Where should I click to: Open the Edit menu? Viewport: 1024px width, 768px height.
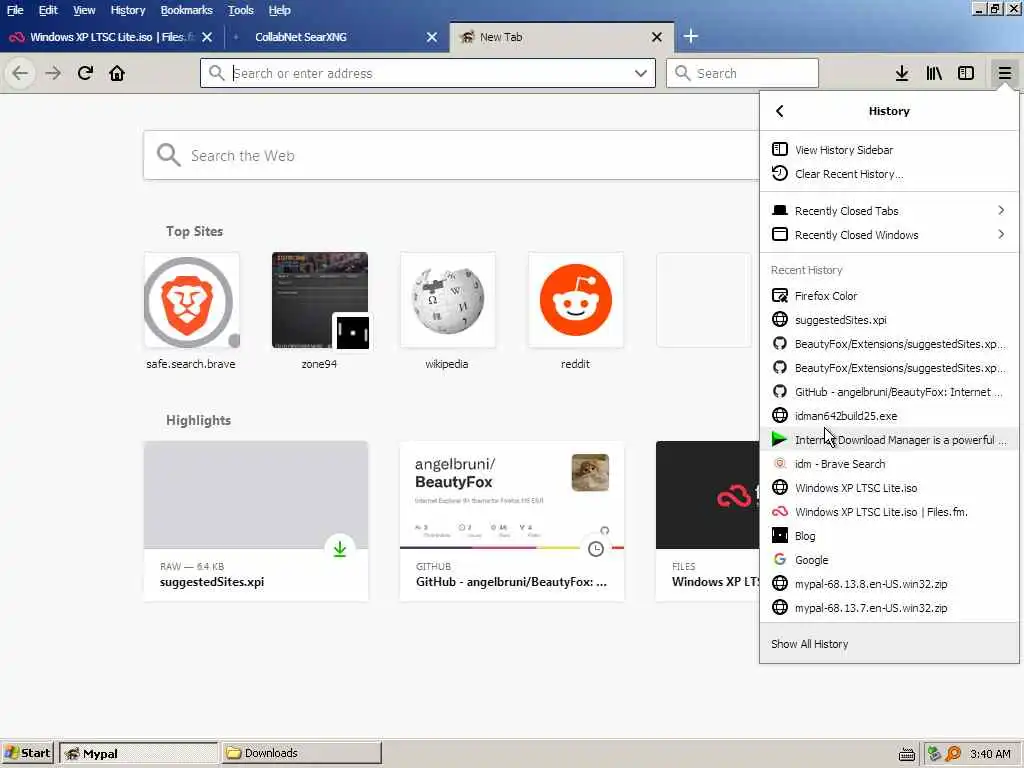point(48,10)
